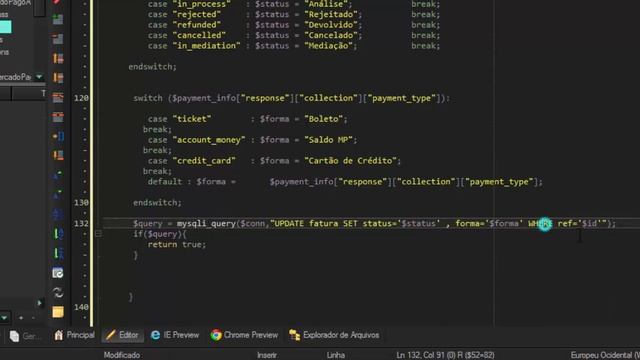Click the "Boleto" string in code
640x360 pixels.
click(323, 119)
